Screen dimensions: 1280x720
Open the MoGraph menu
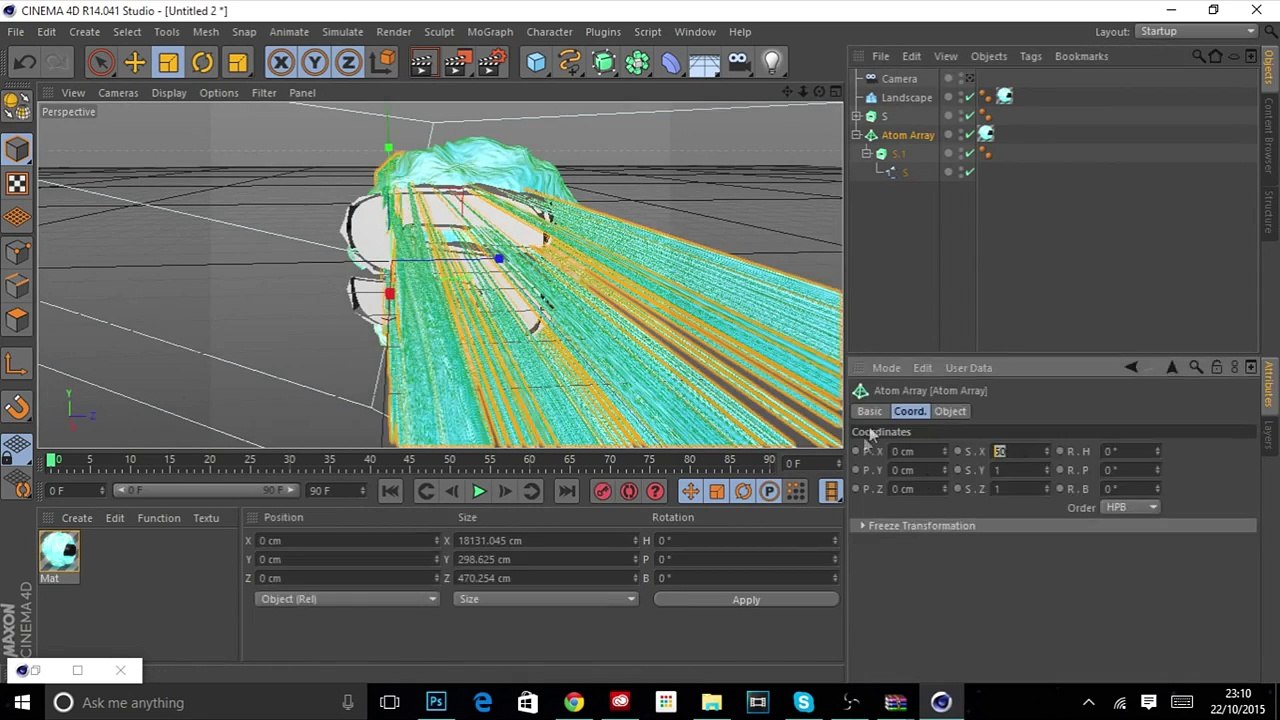pos(490,32)
